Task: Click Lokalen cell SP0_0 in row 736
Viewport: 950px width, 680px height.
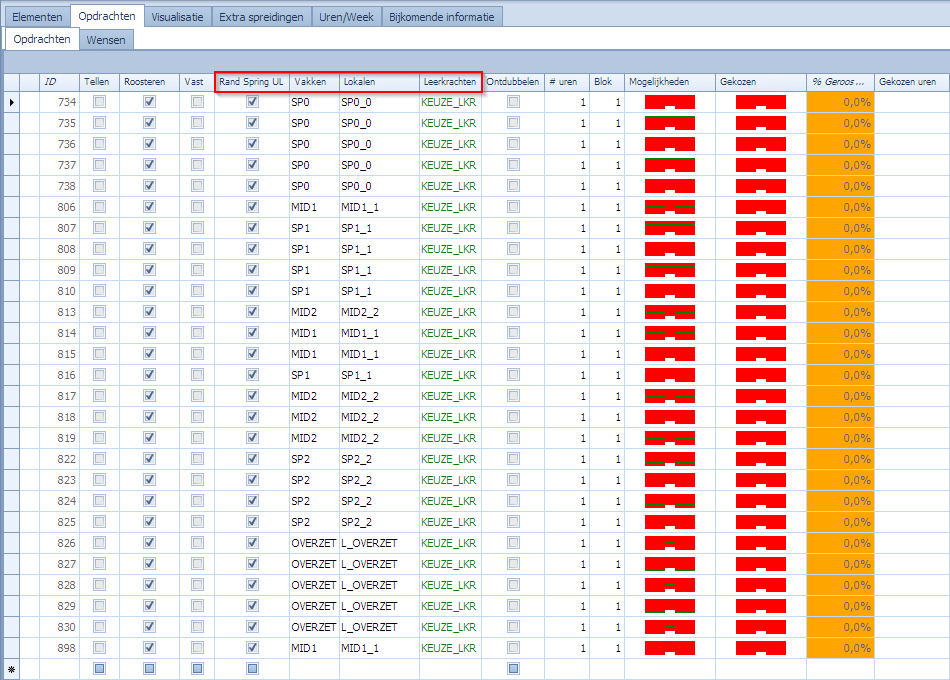Action: point(379,144)
